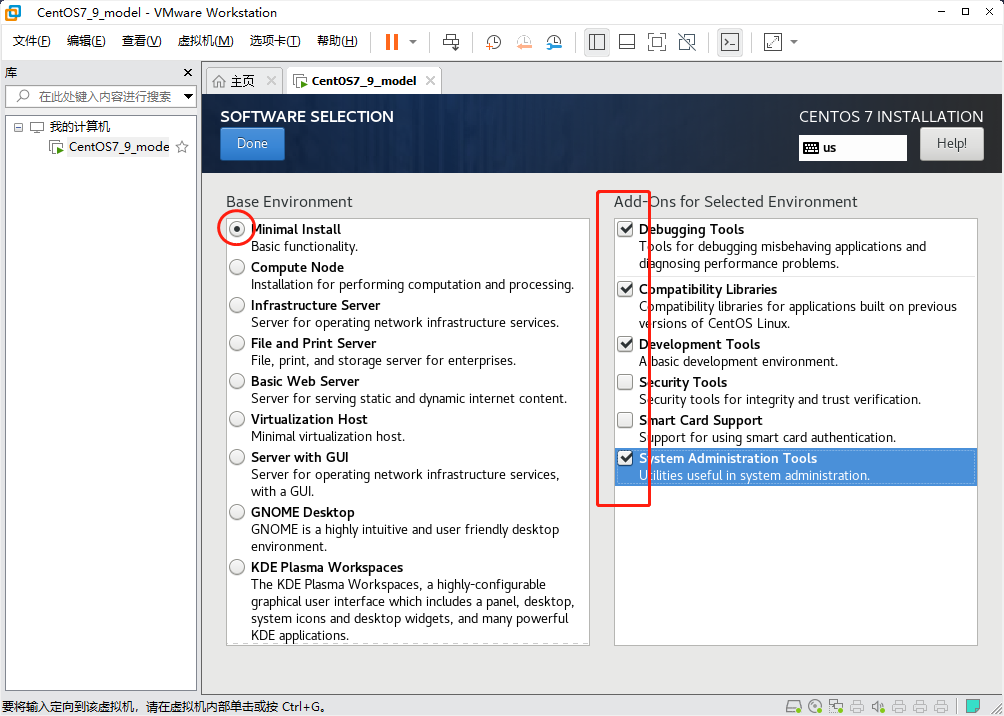Select Infrastructure Server radio button
Screen dimensions: 1004x716
(x=237, y=305)
